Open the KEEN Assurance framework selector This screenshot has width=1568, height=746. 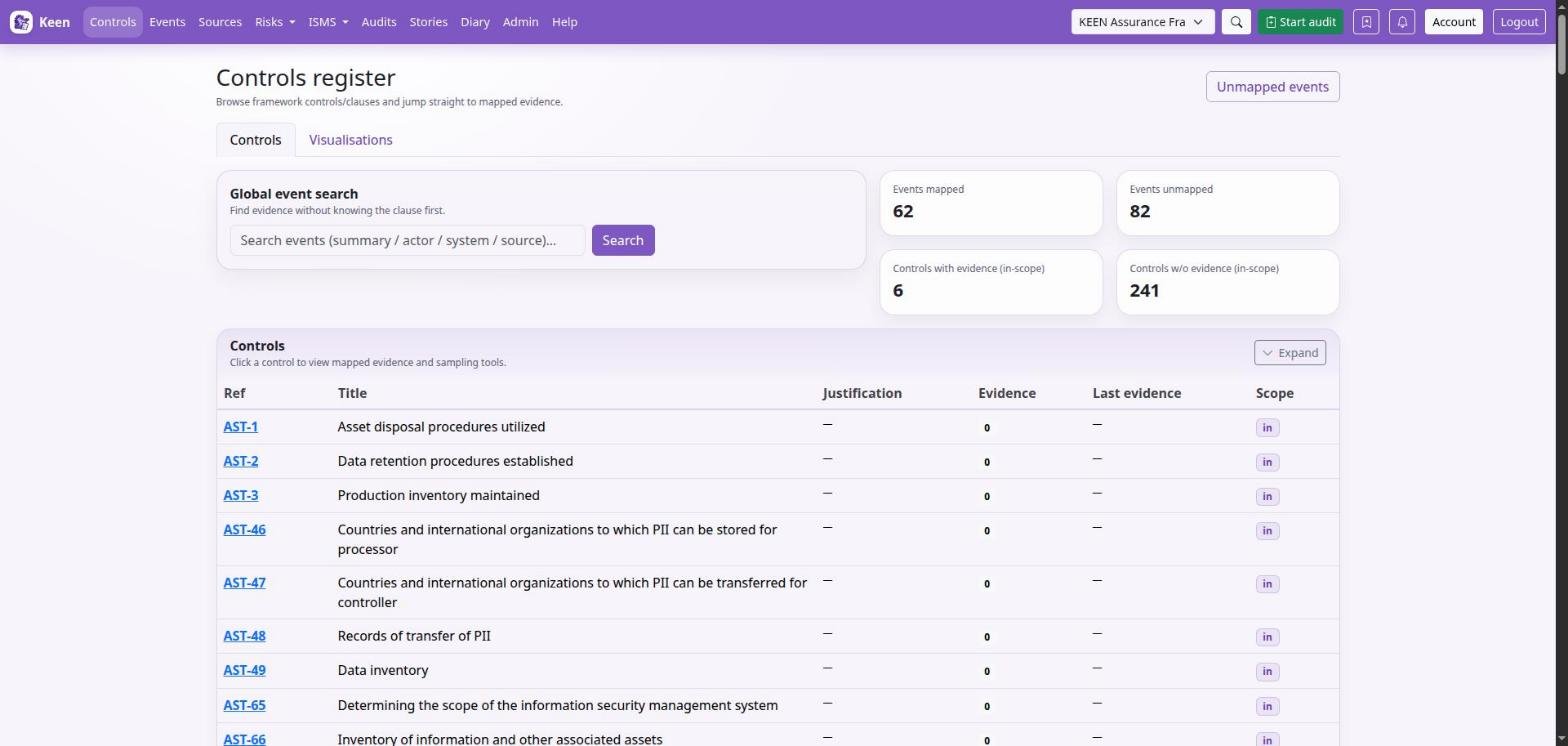[x=1143, y=22]
